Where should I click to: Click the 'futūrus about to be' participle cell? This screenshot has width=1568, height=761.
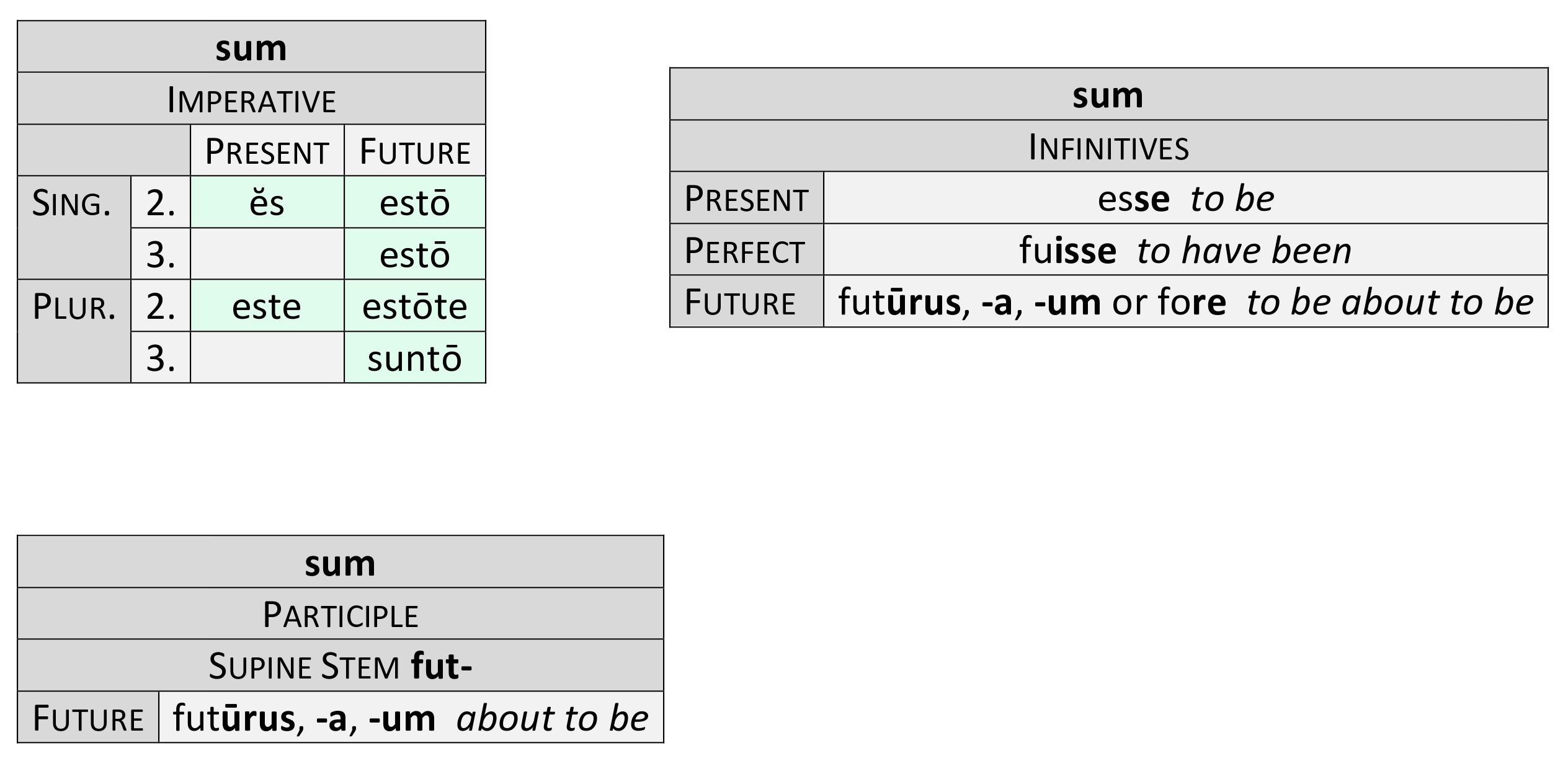pos(411,718)
